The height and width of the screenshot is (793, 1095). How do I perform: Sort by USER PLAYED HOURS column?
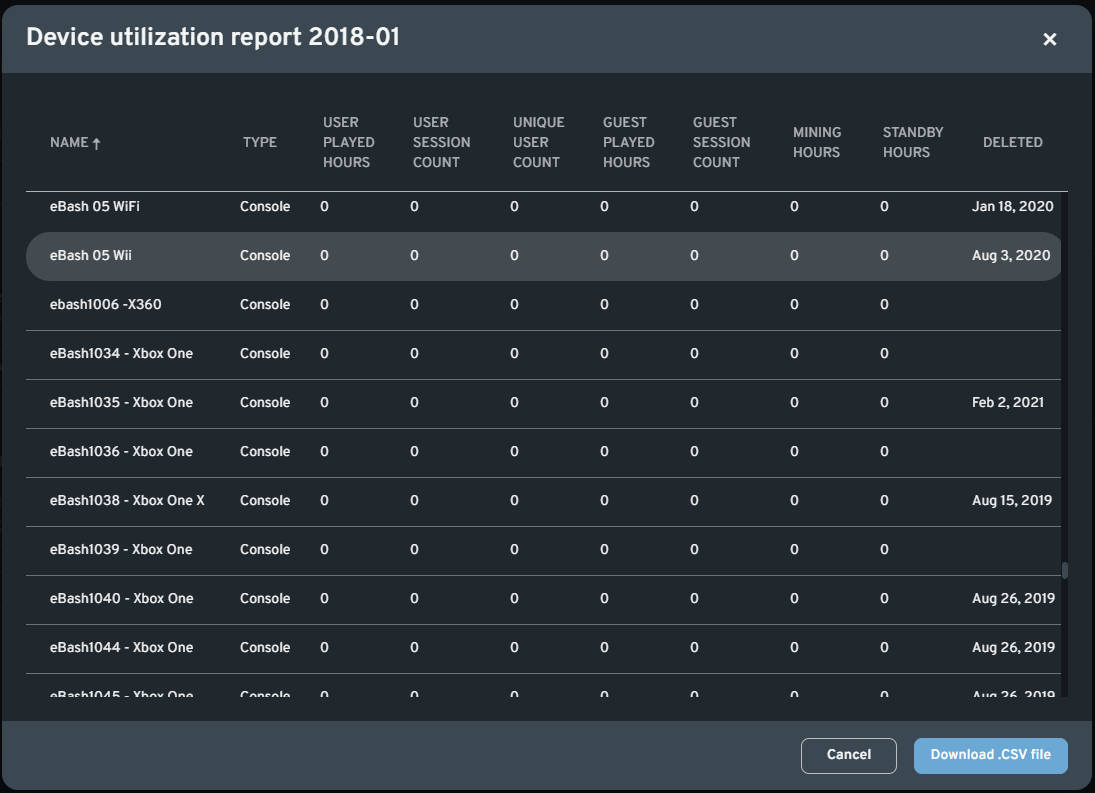coord(348,142)
